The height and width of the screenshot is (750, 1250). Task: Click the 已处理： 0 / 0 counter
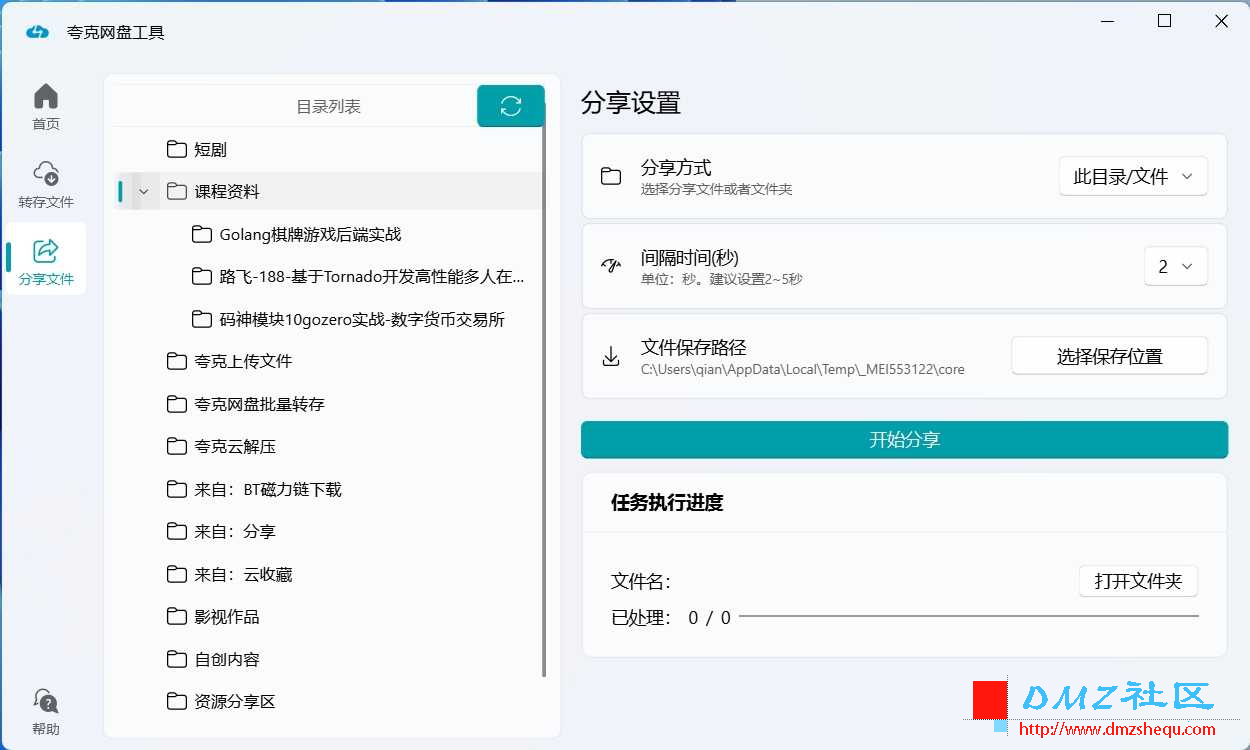pos(671,618)
